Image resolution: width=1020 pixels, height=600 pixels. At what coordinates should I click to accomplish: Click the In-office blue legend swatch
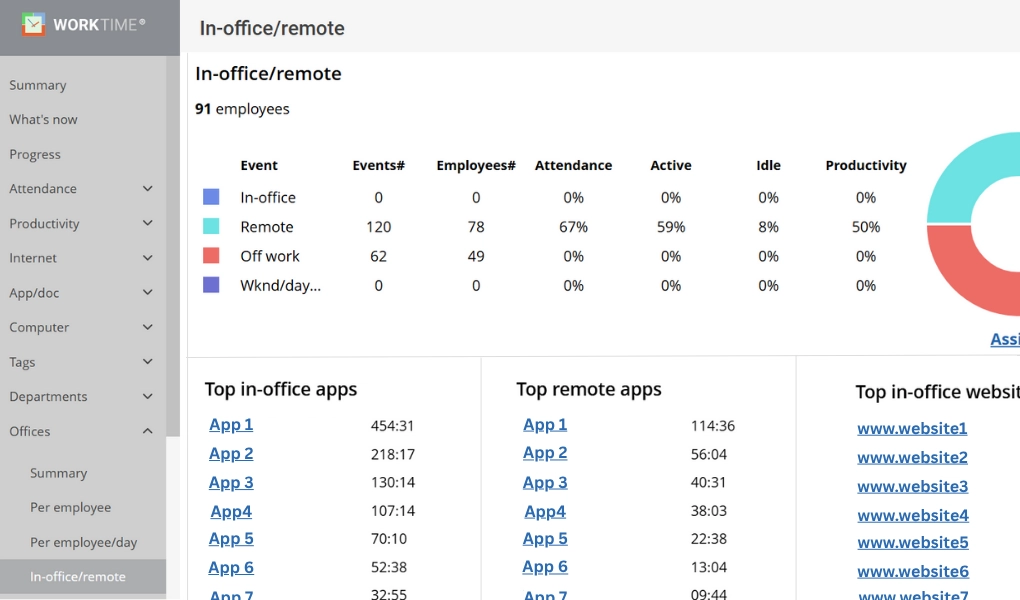pyautogui.click(x=211, y=198)
